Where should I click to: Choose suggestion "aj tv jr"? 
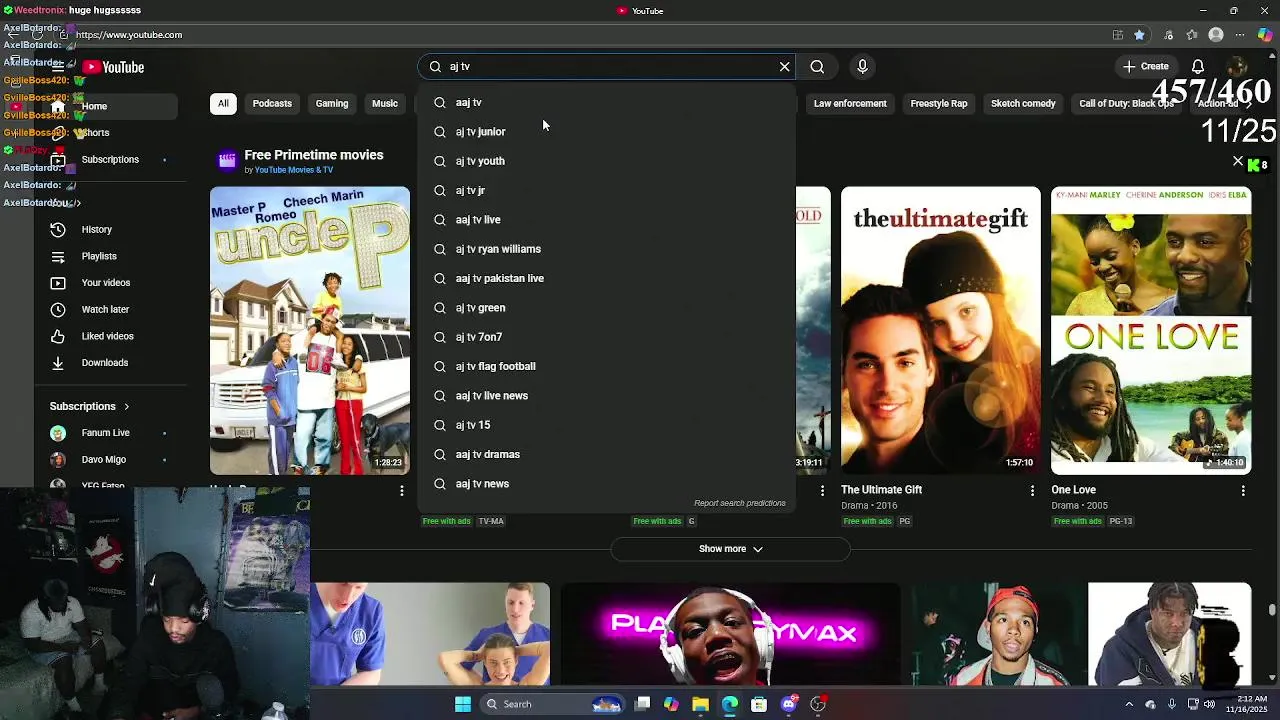click(606, 190)
